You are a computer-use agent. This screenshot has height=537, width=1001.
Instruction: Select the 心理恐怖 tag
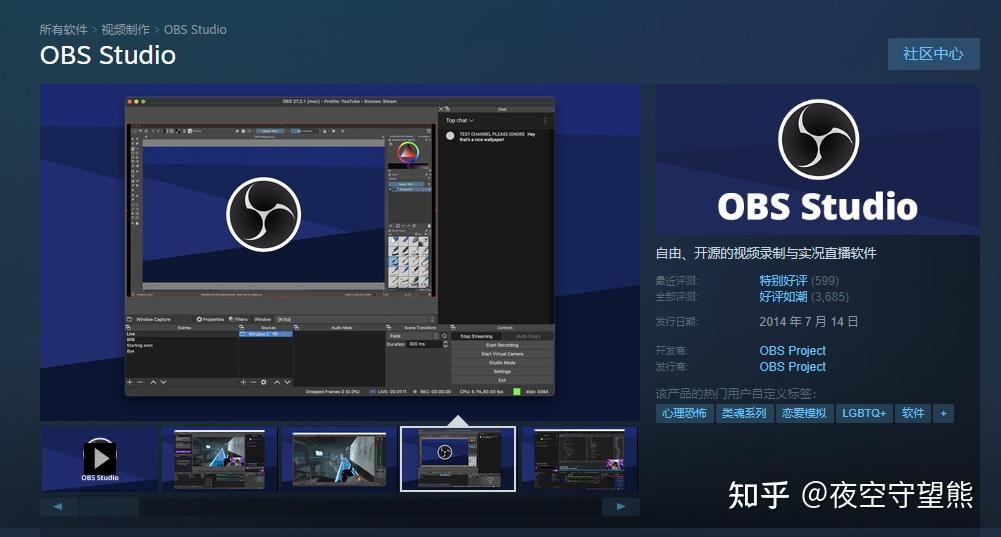684,413
